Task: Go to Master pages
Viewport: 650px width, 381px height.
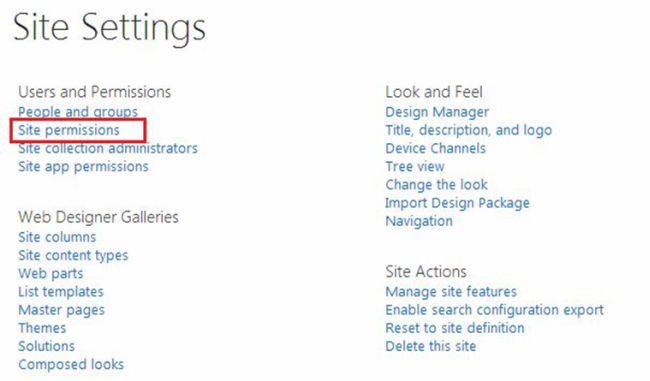Action: pos(61,310)
